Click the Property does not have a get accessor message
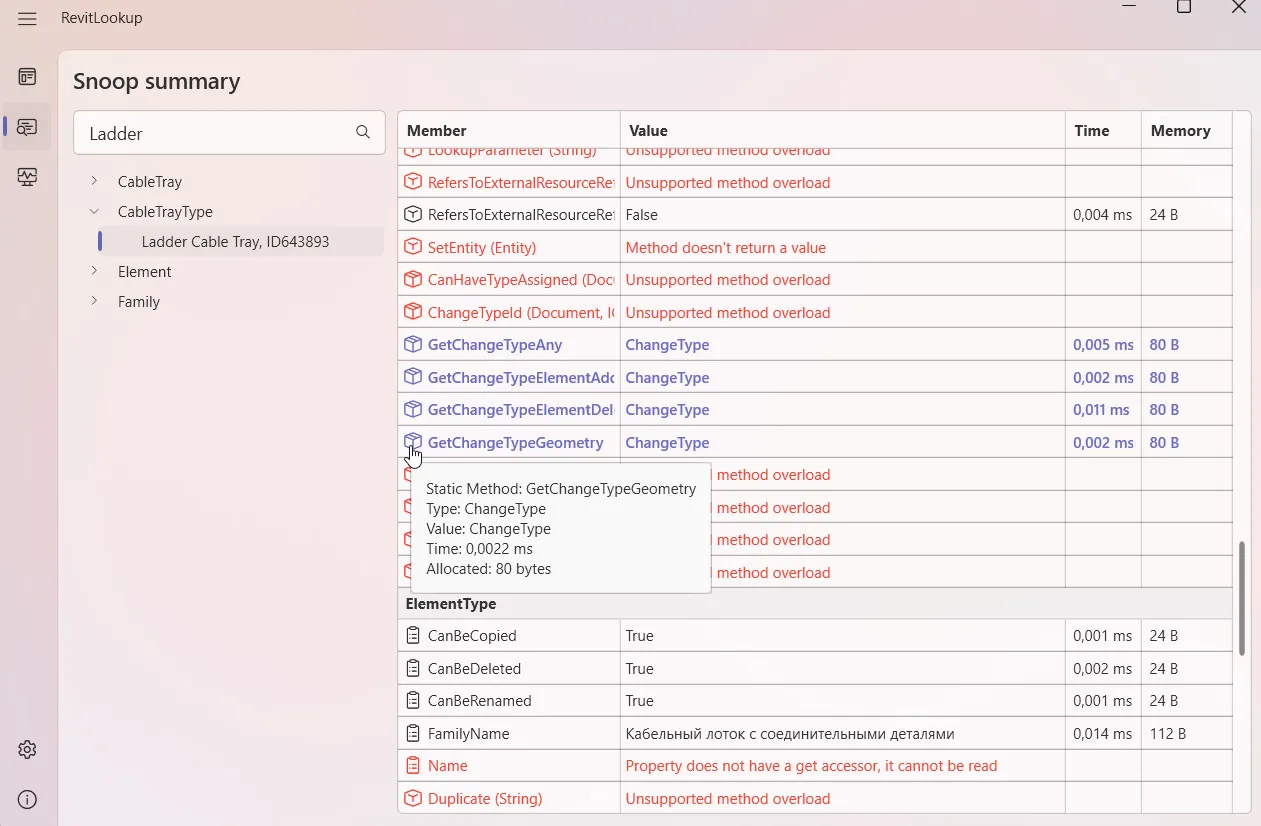Image resolution: width=1261 pixels, height=826 pixels. (x=811, y=766)
